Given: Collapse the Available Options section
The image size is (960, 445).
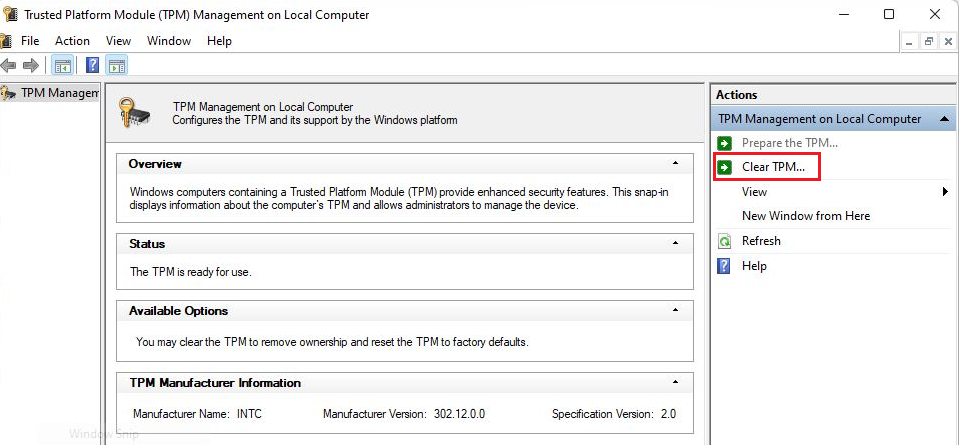Looking at the screenshot, I should pyautogui.click(x=675, y=310).
